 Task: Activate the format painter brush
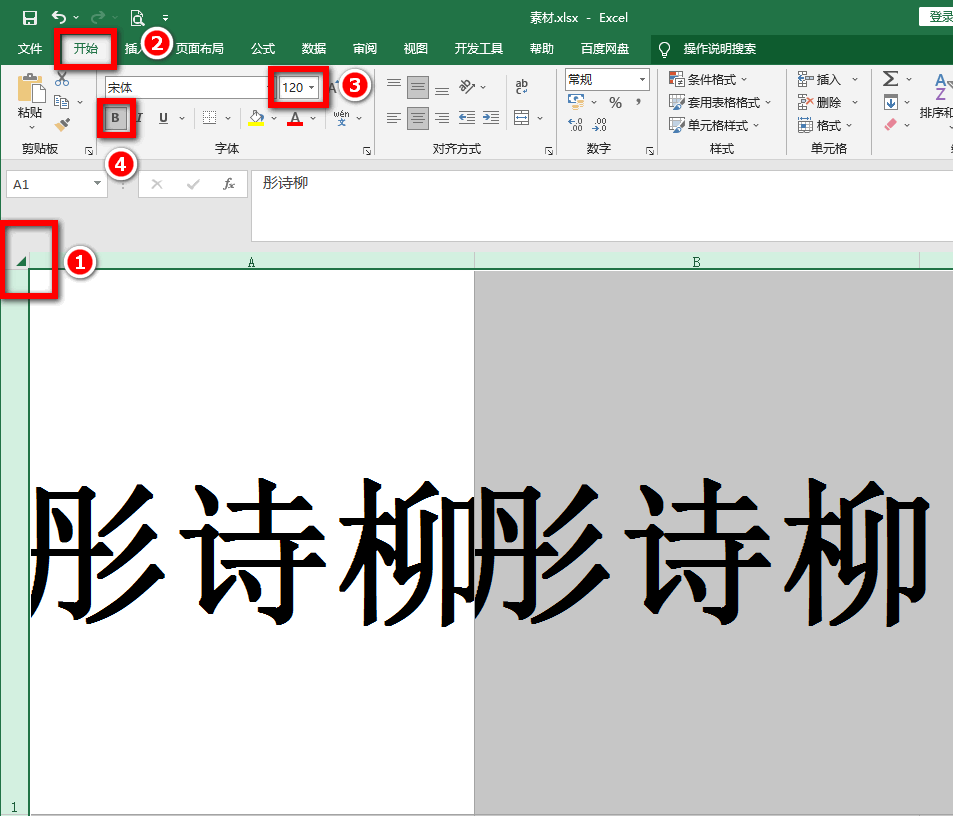(x=62, y=125)
